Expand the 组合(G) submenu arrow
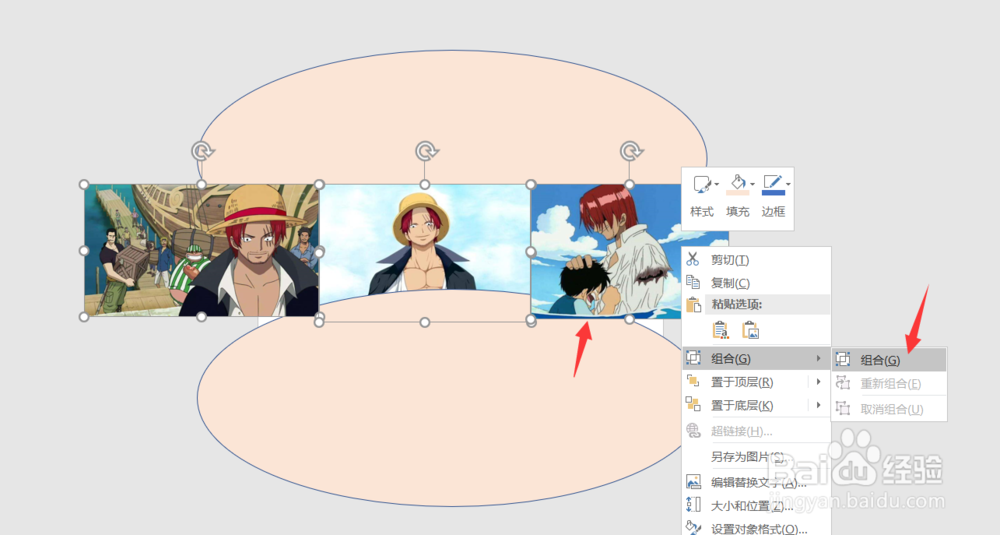The width and height of the screenshot is (1000, 535). (818, 358)
